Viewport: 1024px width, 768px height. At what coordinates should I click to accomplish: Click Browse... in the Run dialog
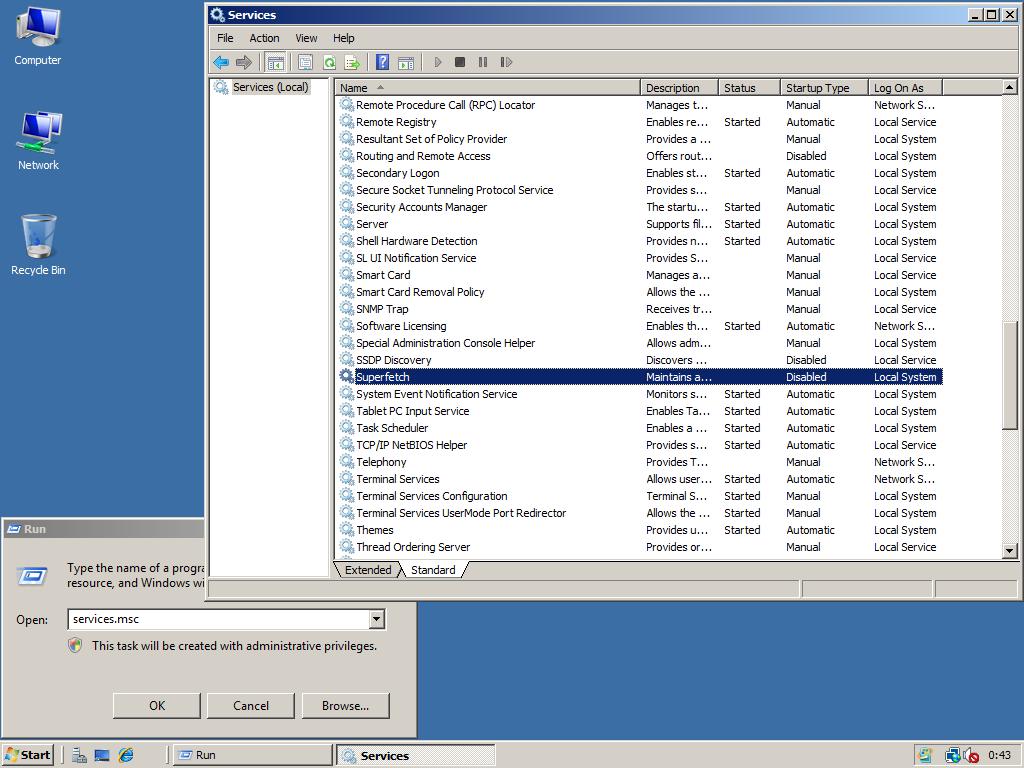[345, 705]
